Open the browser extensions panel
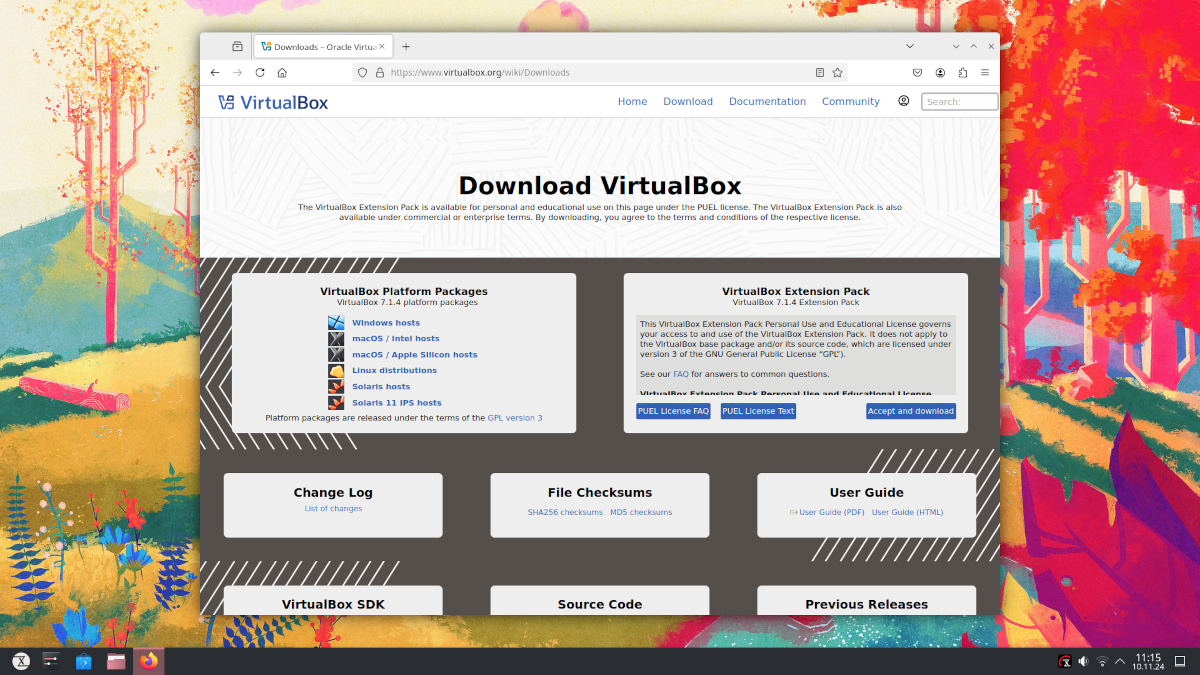This screenshot has height=675, width=1200. 963,73
